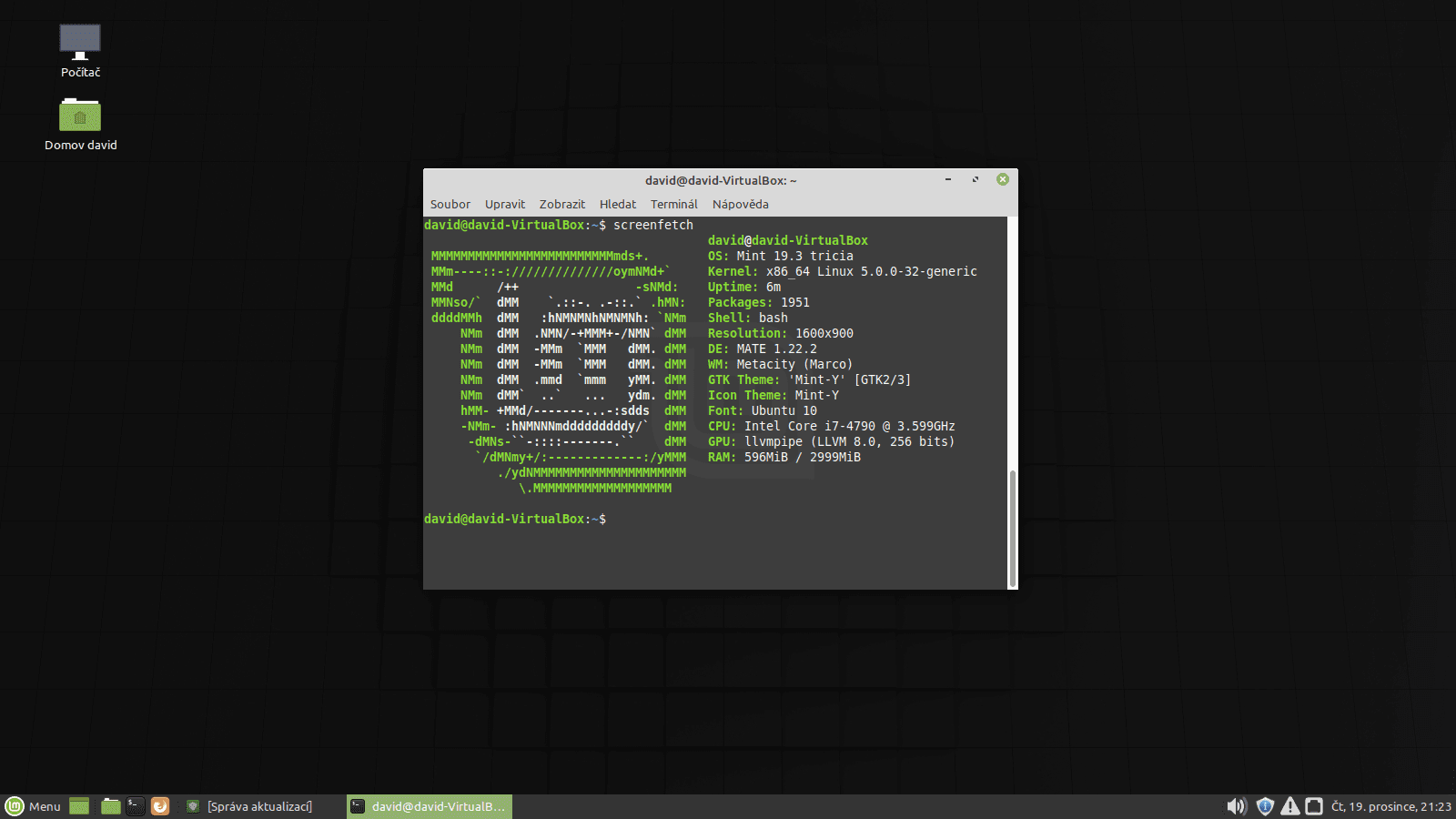Open the Domov david home folder
This screenshot has width=1456, height=819.
[80, 116]
